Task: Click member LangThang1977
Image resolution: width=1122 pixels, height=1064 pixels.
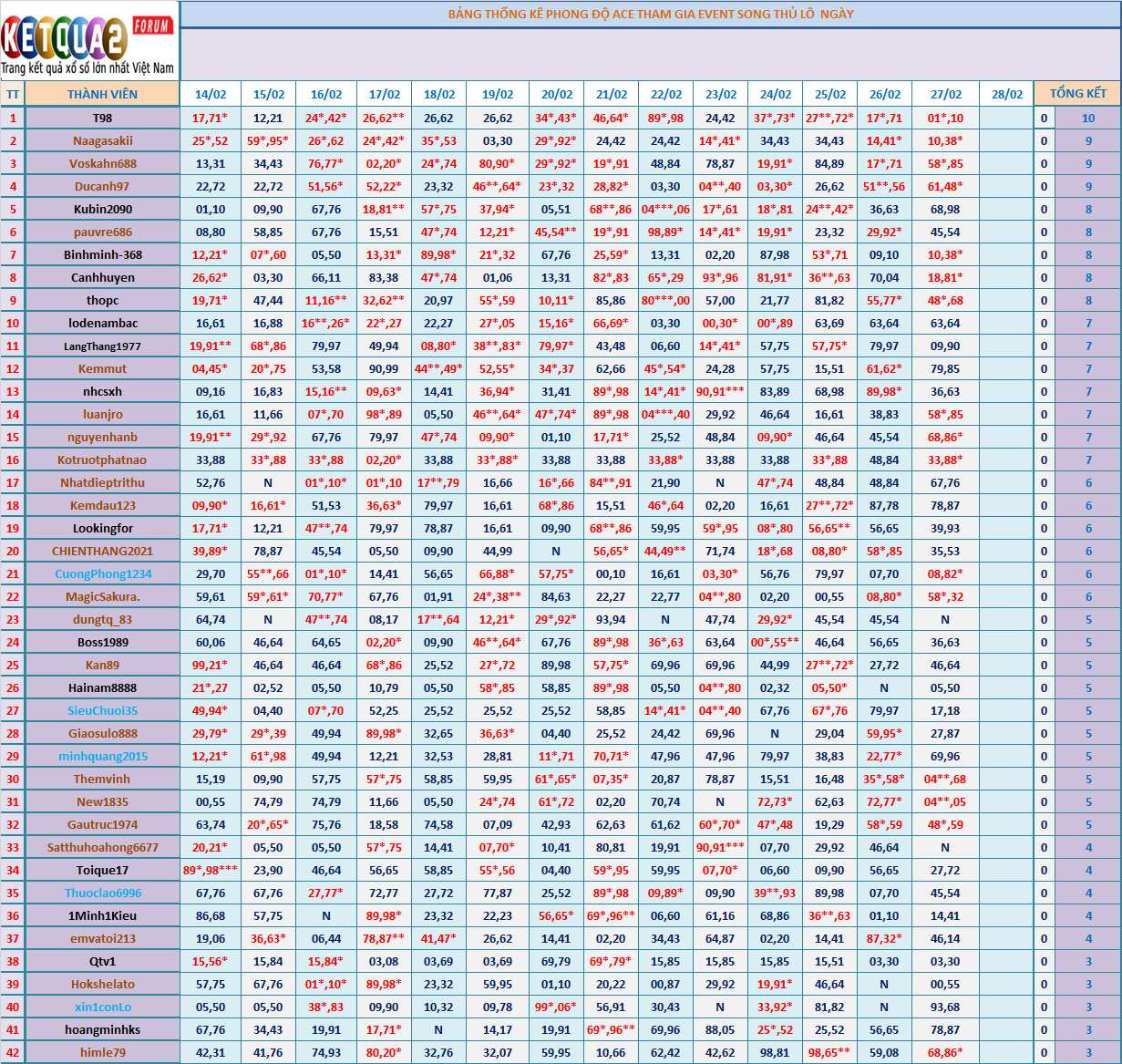Action: coord(102,346)
